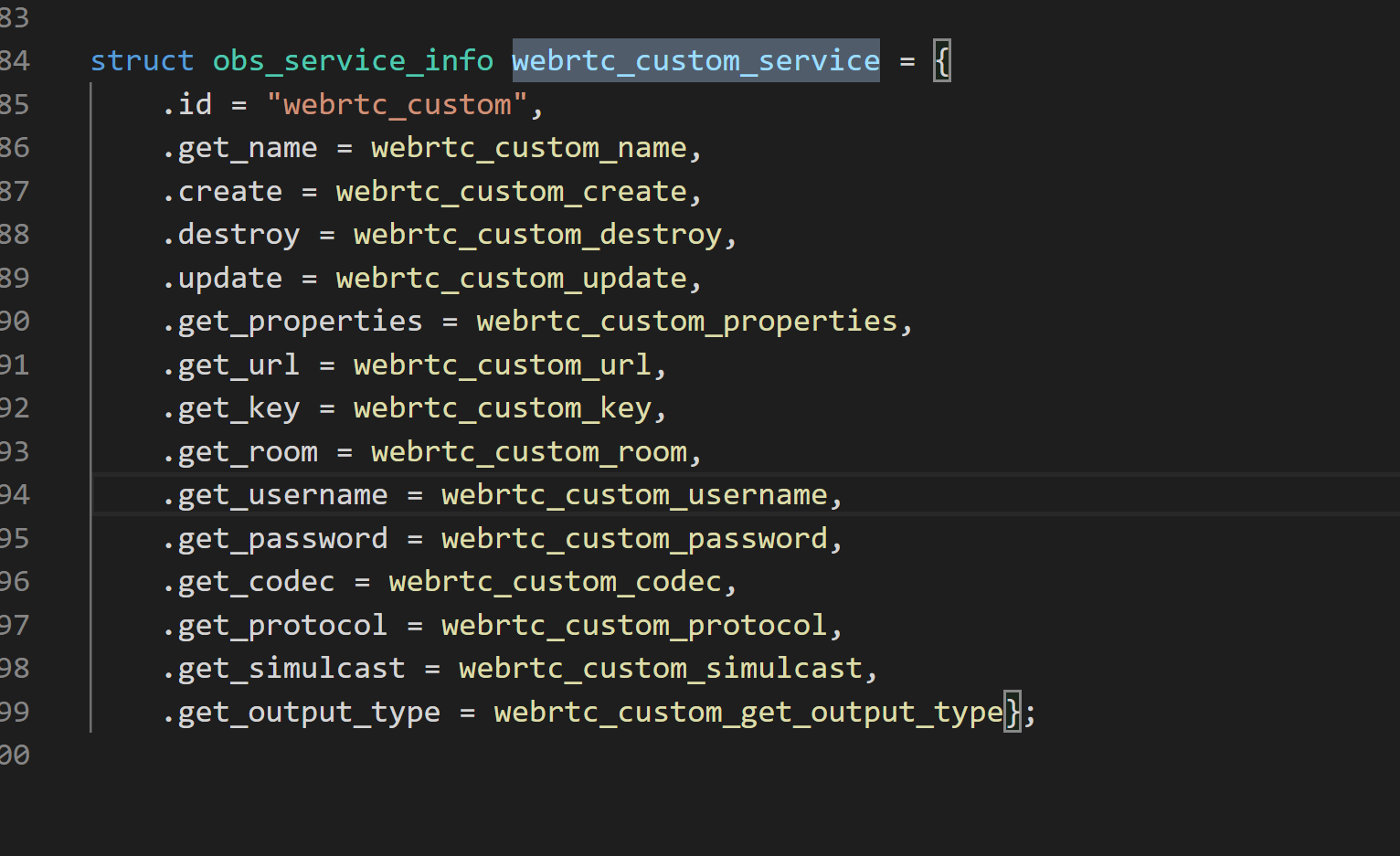Click the webrtc_custom_url identifier

[x=503, y=364]
